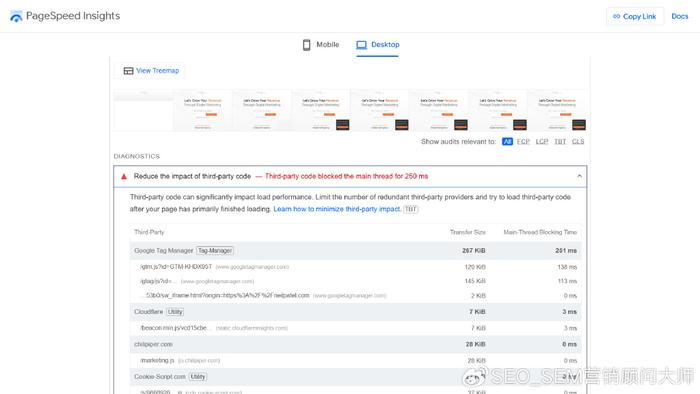Filter audits by LCP
The image size is (700, 394).
[542, 141]
